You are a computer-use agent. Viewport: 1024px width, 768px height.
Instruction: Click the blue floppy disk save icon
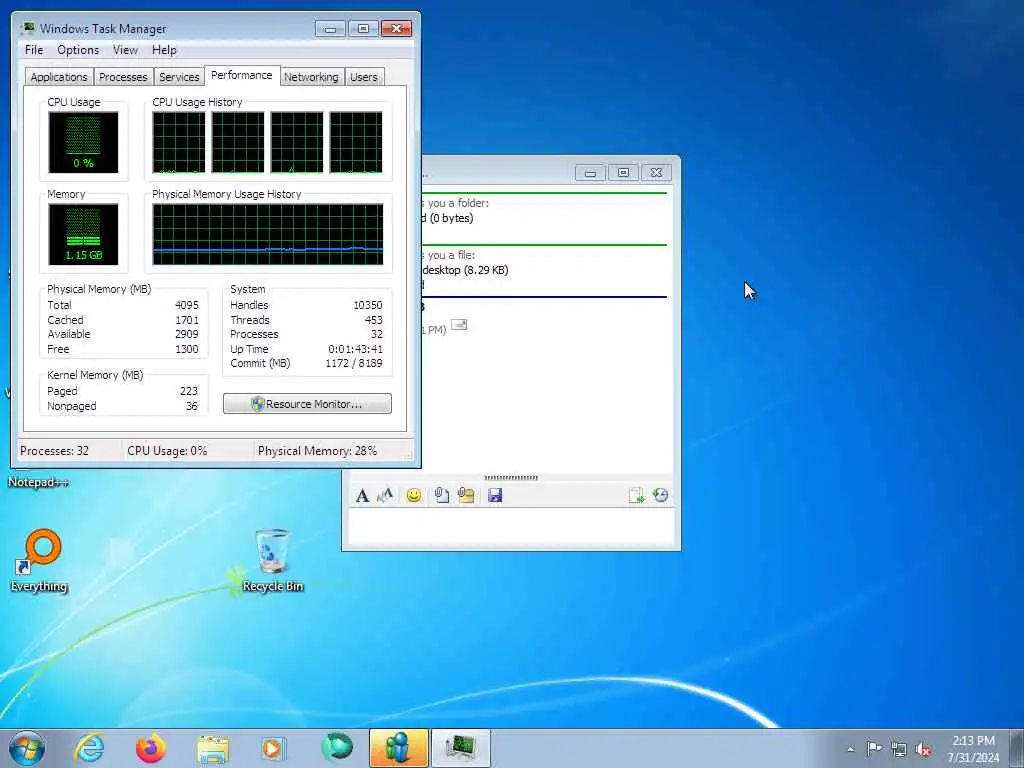(495, 496)
